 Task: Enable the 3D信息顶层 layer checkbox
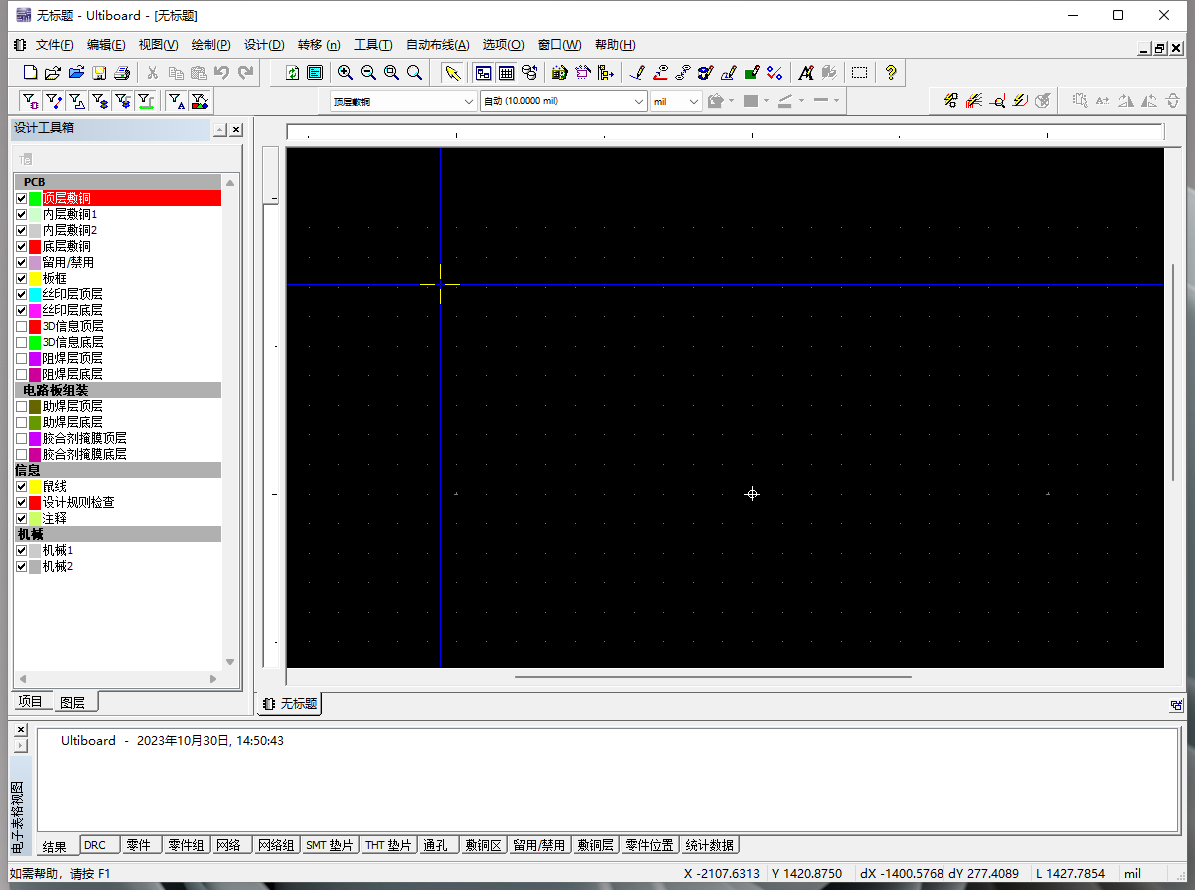22,326
